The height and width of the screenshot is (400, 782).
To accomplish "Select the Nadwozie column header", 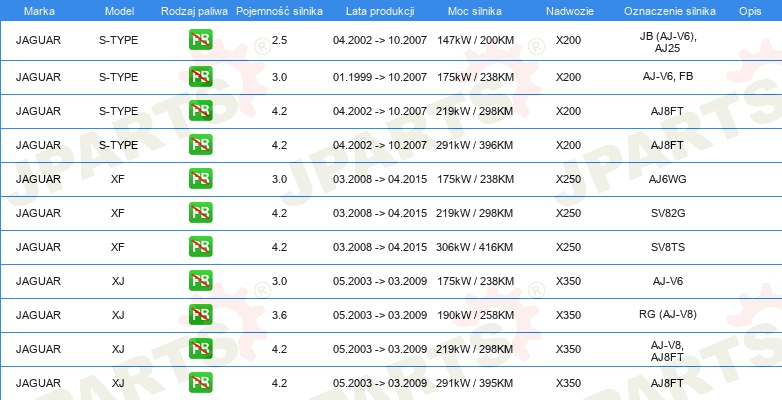I will pyautogui.click(x=569, y=11).
